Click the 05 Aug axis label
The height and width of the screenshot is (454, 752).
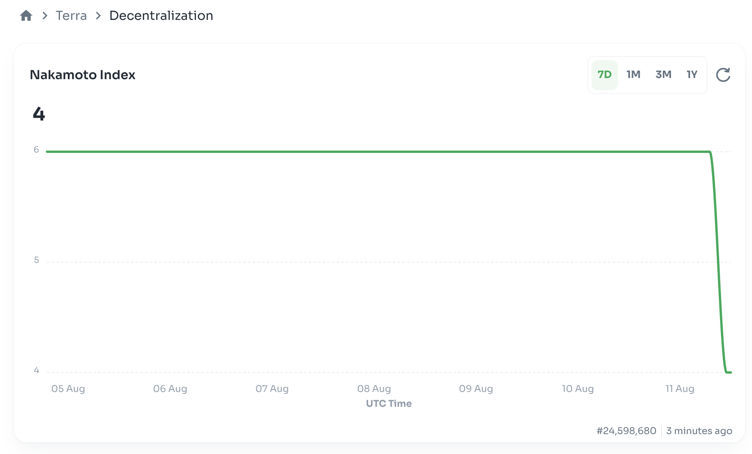tap(68, 389)
